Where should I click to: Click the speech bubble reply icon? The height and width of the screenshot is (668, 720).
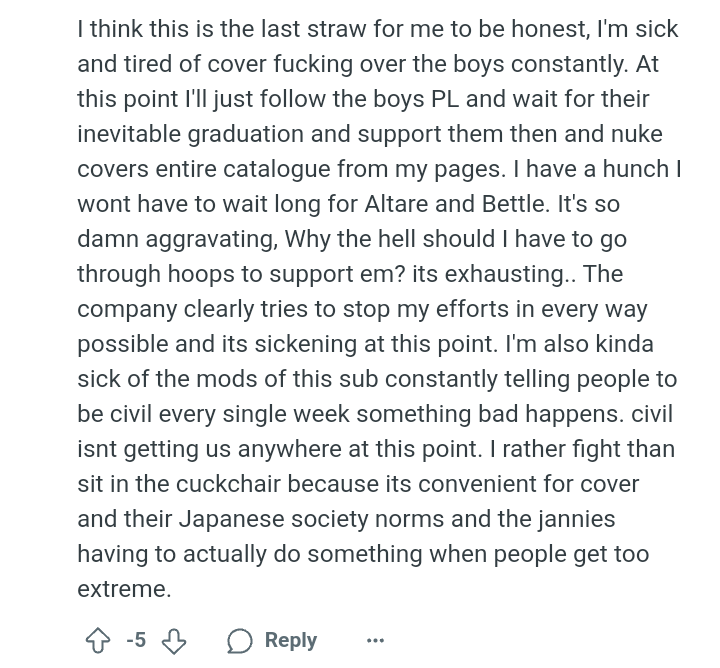(x=240, y=640)
